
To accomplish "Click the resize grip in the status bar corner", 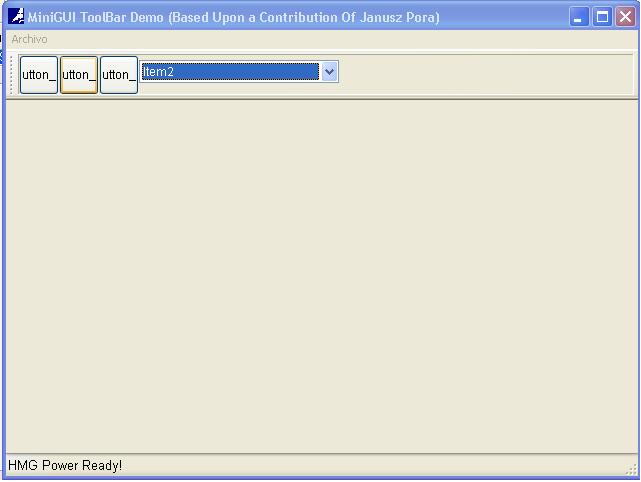I will pyautogui.click(x=630, y=469).
